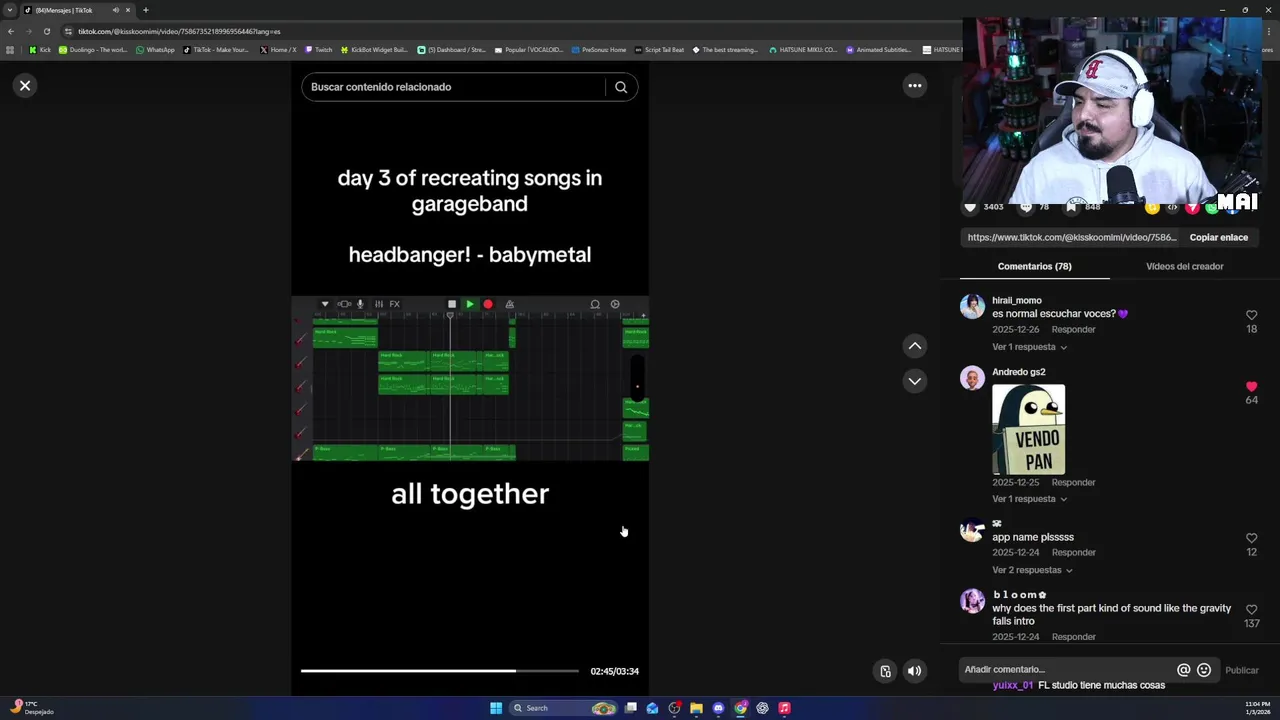Like hirali_momo's comment
This screenshot has height=720, width=1280.
tap(1251, 316)
